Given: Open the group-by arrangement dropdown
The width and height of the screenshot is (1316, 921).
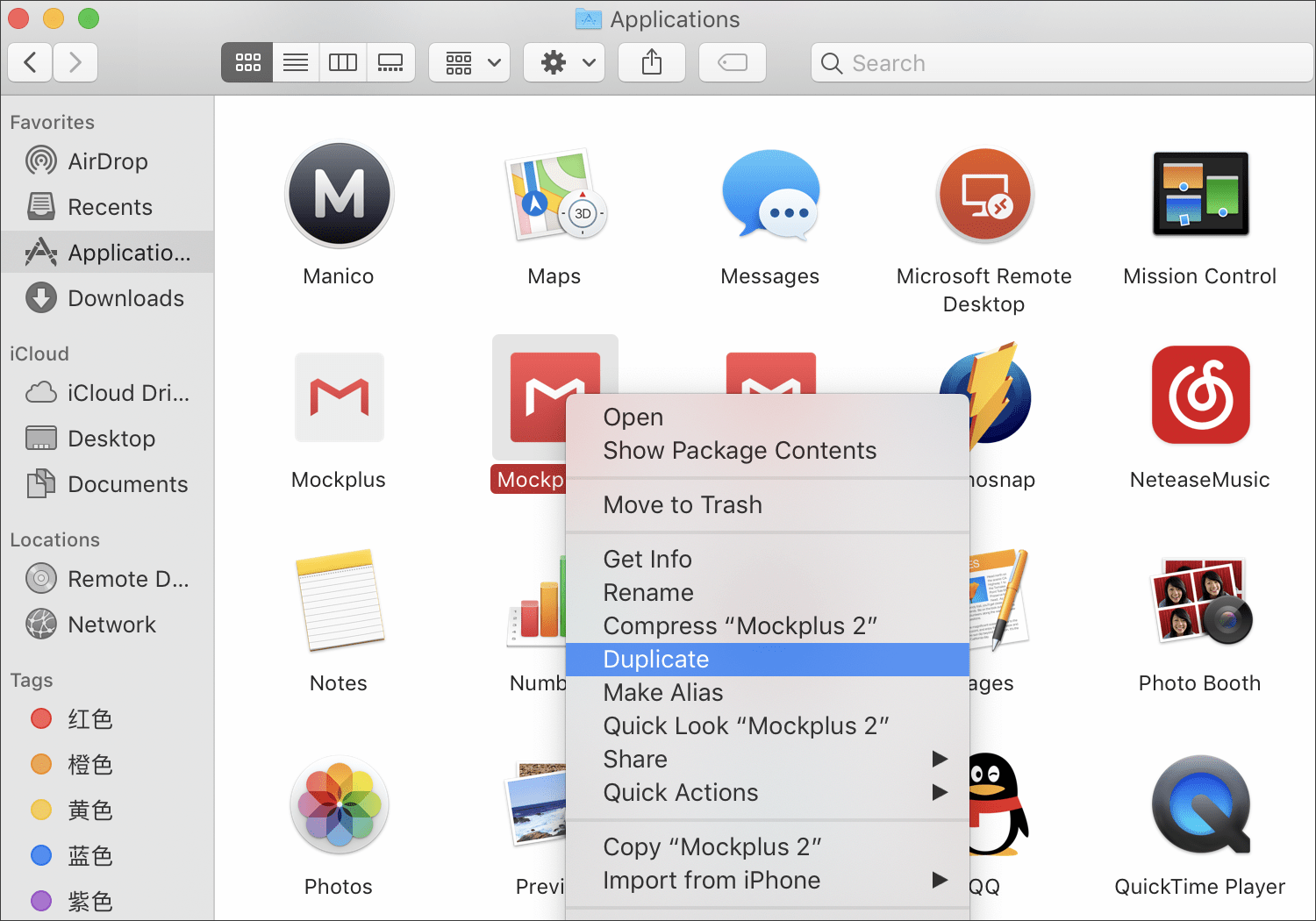Looking at the screenshot, I should [469, 62].
